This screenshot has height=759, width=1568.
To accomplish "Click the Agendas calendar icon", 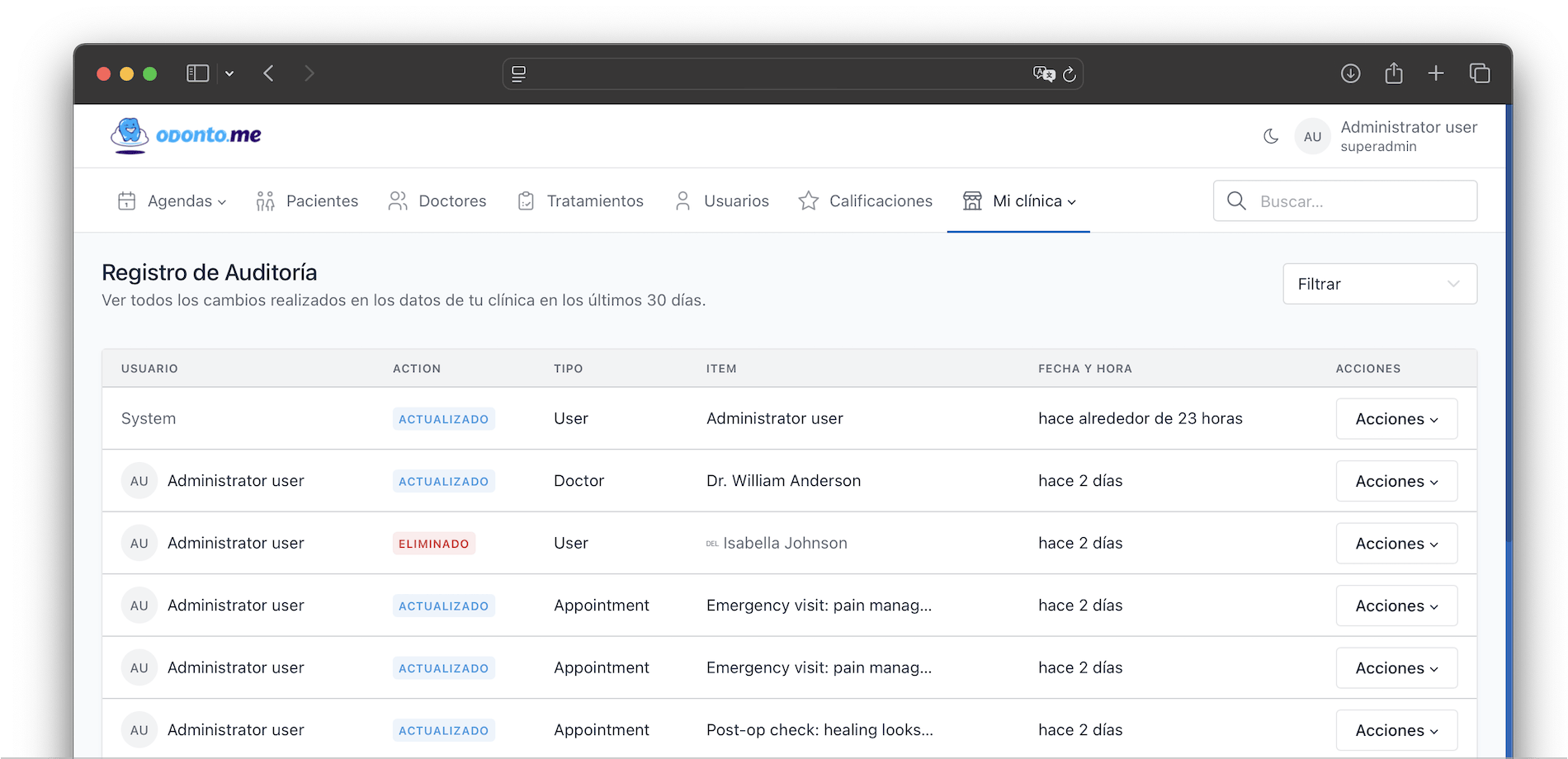I will click(x=126, y=201).
